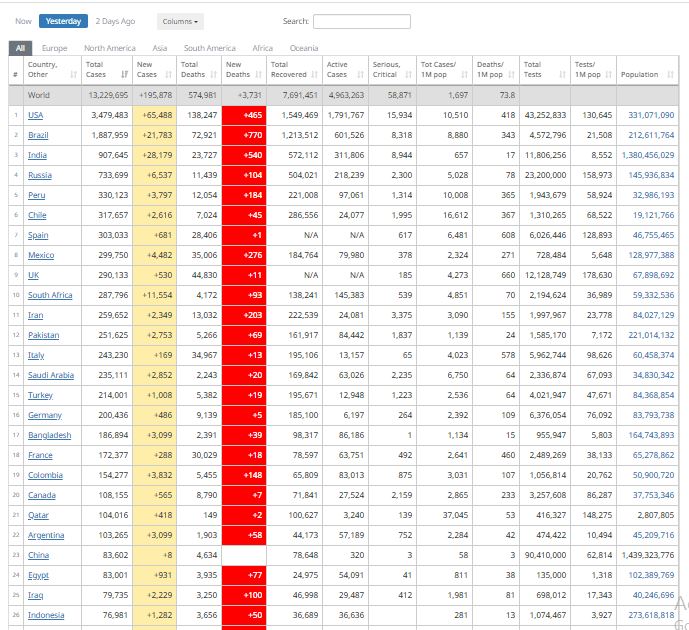
Task: Sort by the New Deaths header
Action: (x=242, y=69)
